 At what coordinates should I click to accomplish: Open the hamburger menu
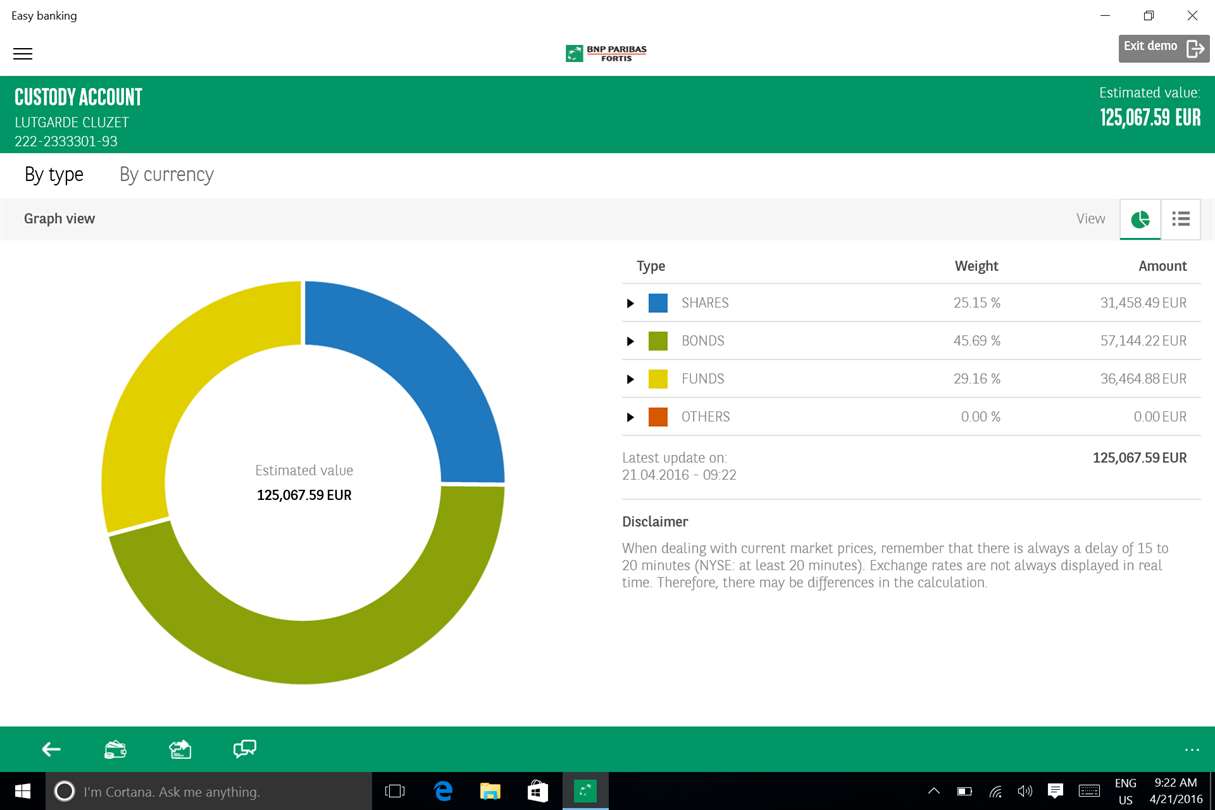tap(22, 54)
